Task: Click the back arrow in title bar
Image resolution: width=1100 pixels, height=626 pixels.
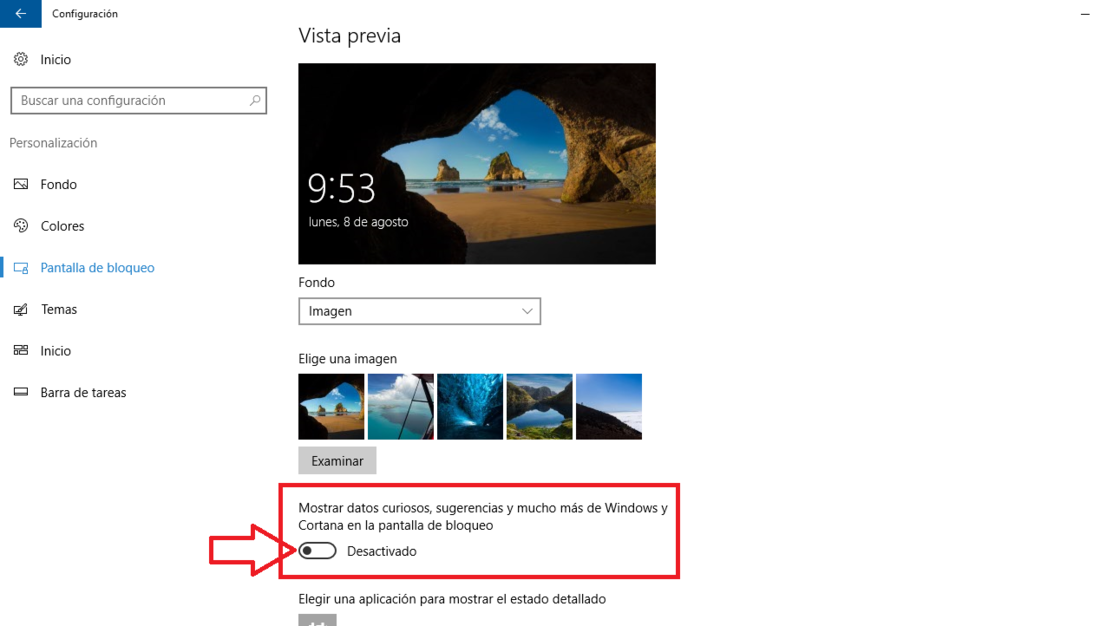Action: (x=20, y=13)
